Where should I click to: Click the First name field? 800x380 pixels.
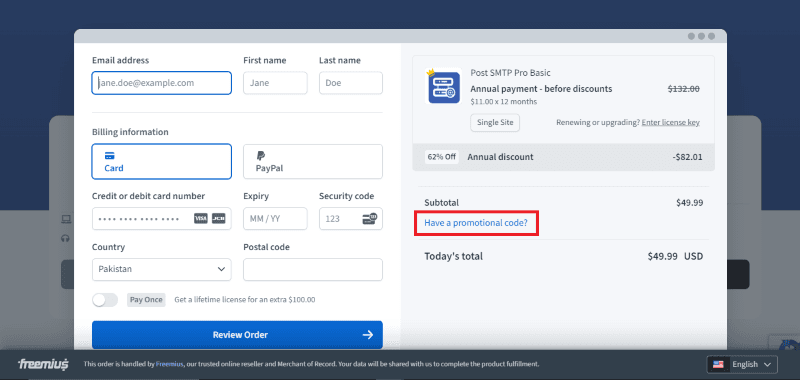tap(275, 83)
